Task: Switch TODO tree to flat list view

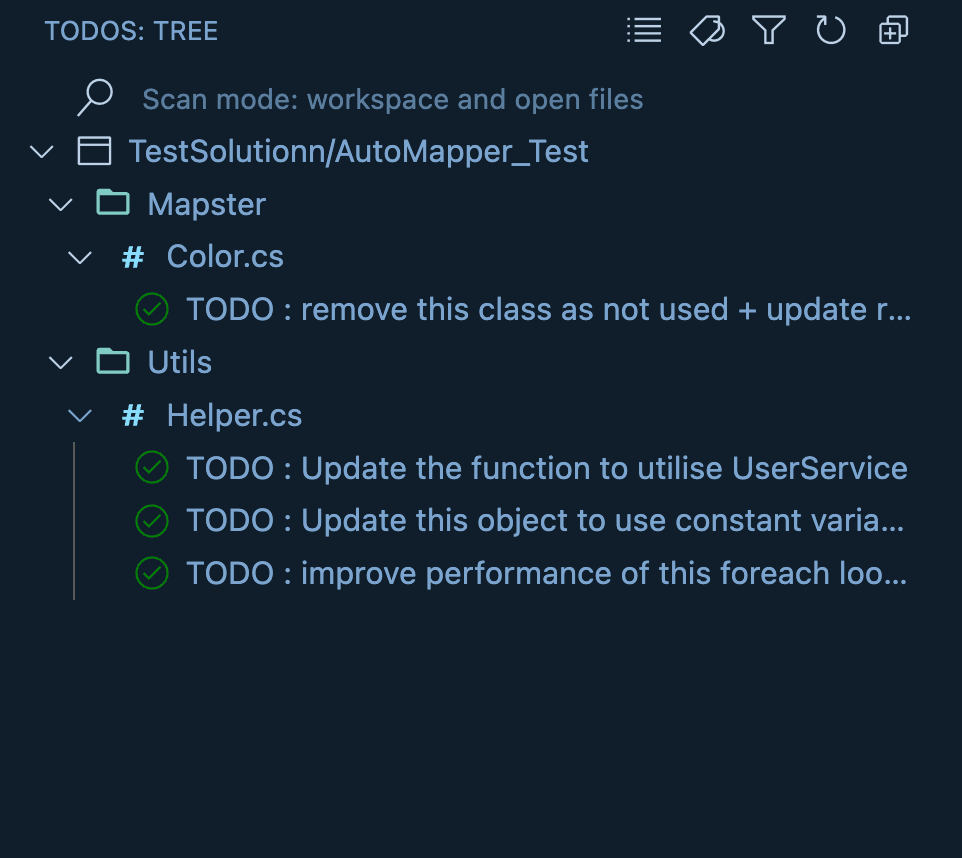Action: pyautogui.click(x=643, y=30)
